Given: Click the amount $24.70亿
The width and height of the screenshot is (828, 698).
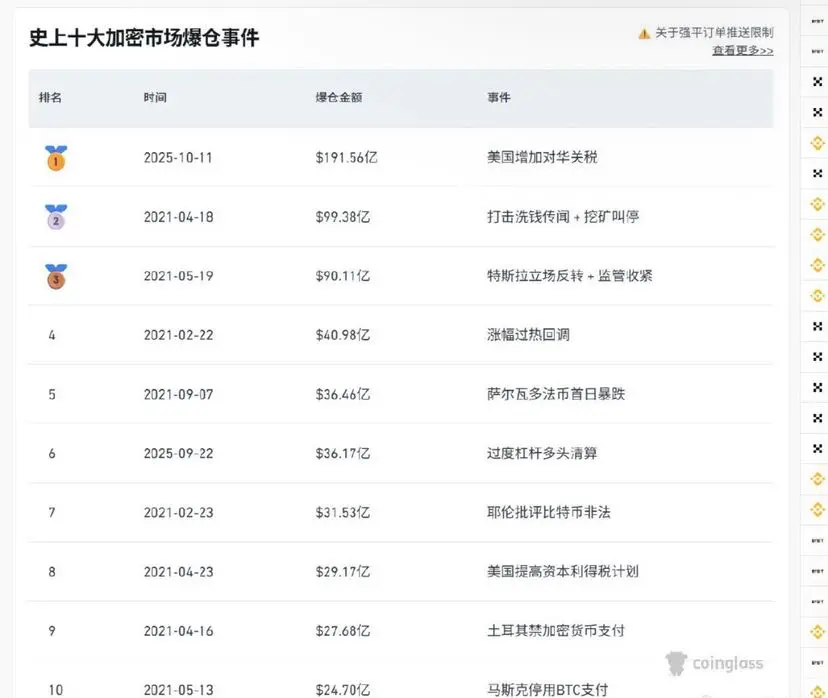Looking at the screenshot, I should 343,690.
